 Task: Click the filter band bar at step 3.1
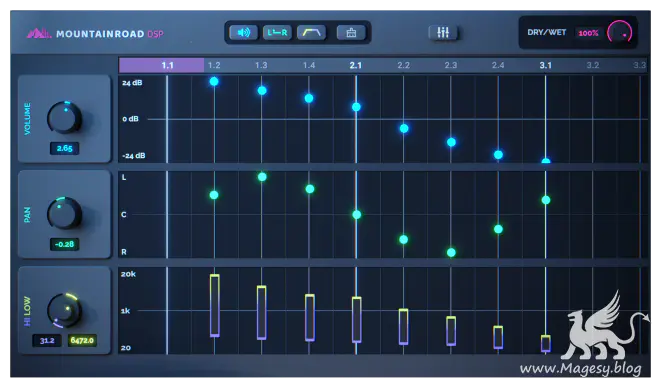pos(546,343)
